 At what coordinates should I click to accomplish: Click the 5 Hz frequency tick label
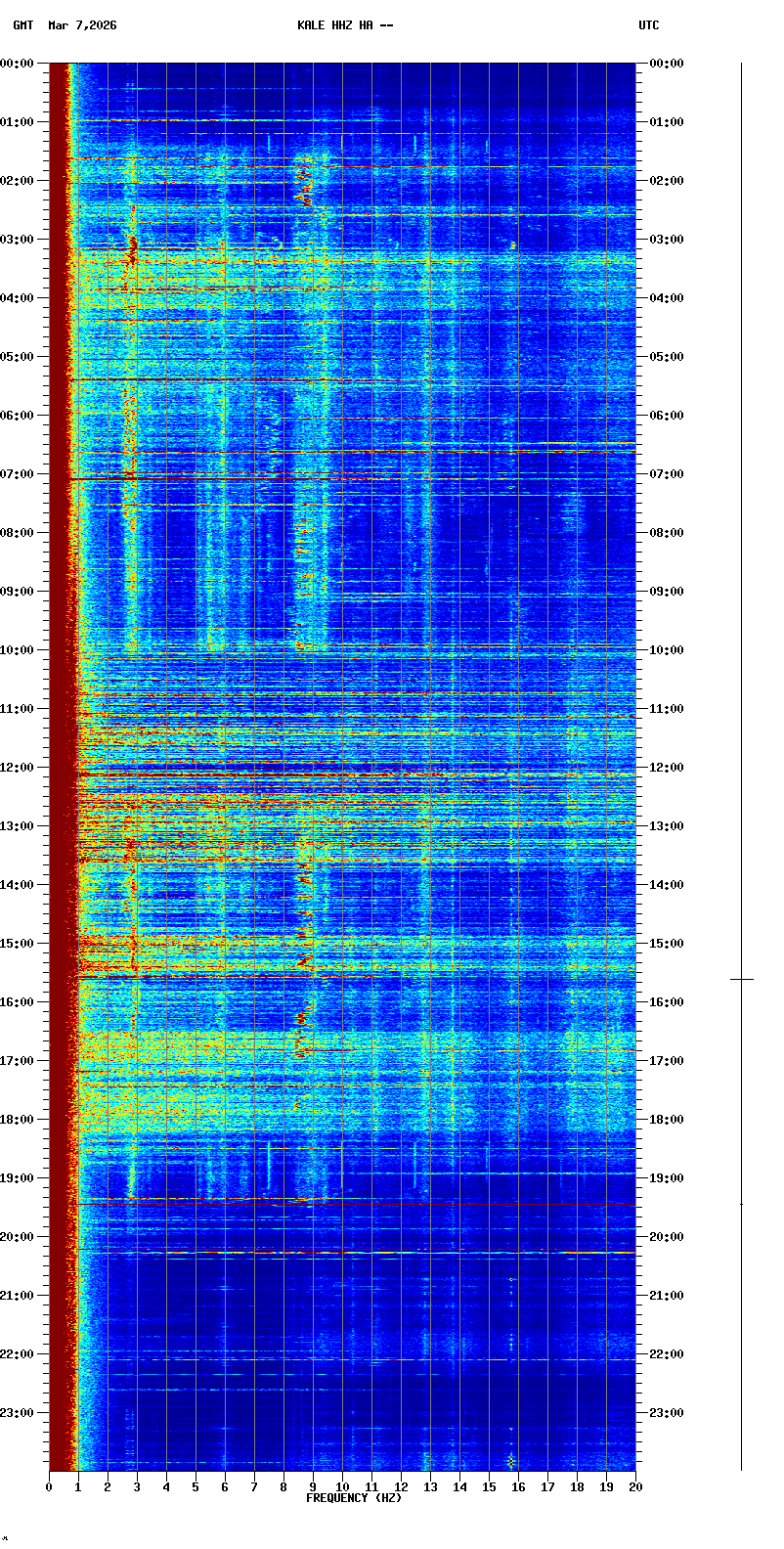196,1487
